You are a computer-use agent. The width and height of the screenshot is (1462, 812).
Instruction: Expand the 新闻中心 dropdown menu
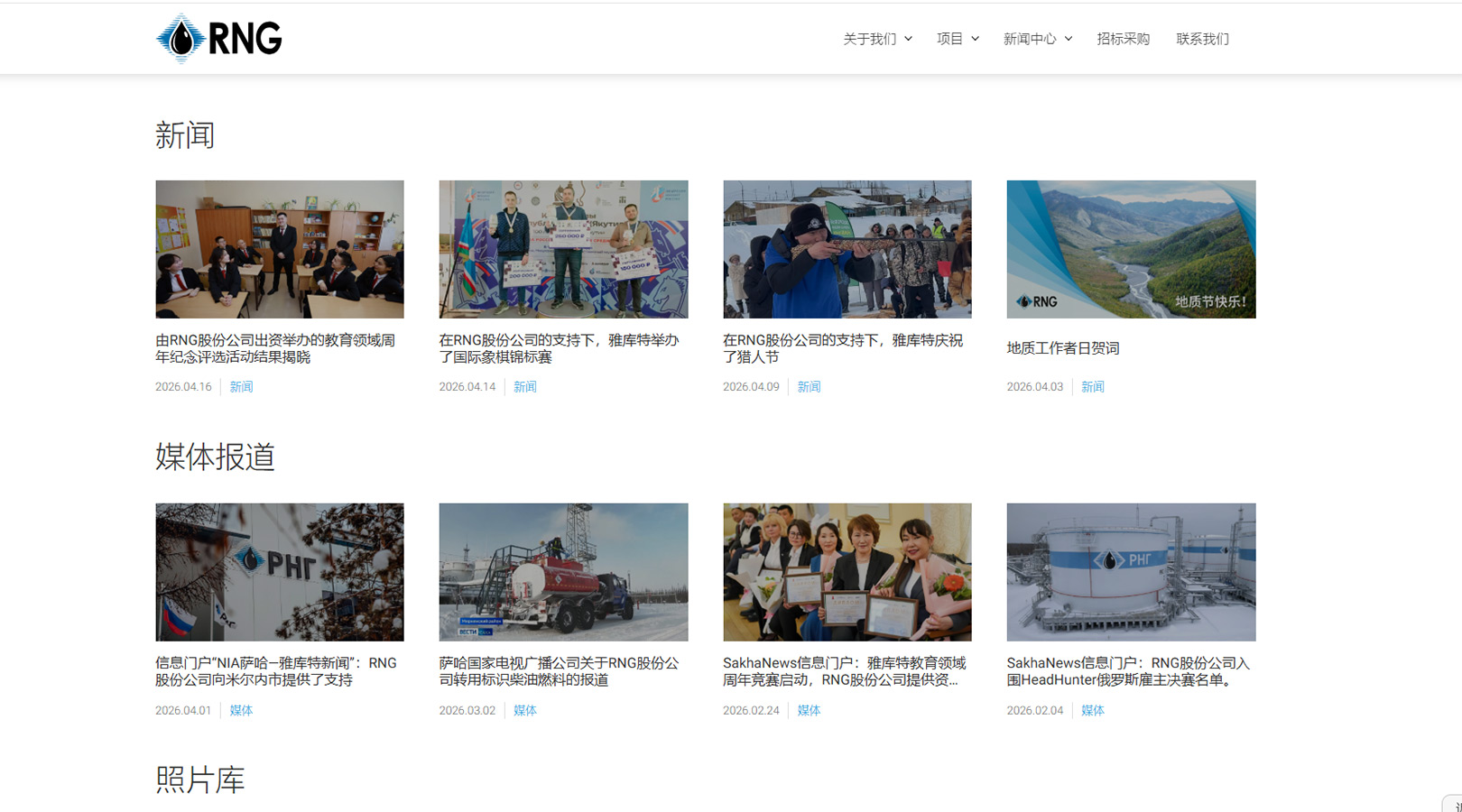click(x=1037, y=39)
